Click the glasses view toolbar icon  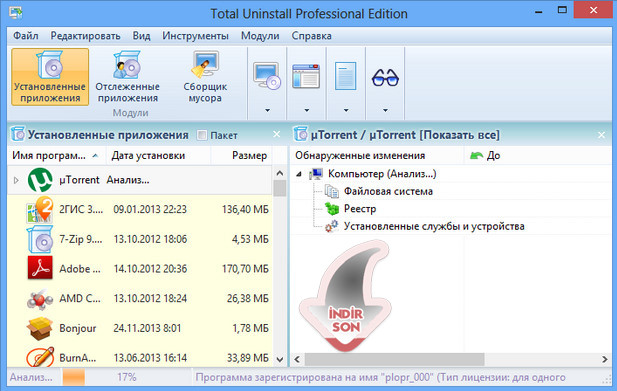tap(385, 77)
